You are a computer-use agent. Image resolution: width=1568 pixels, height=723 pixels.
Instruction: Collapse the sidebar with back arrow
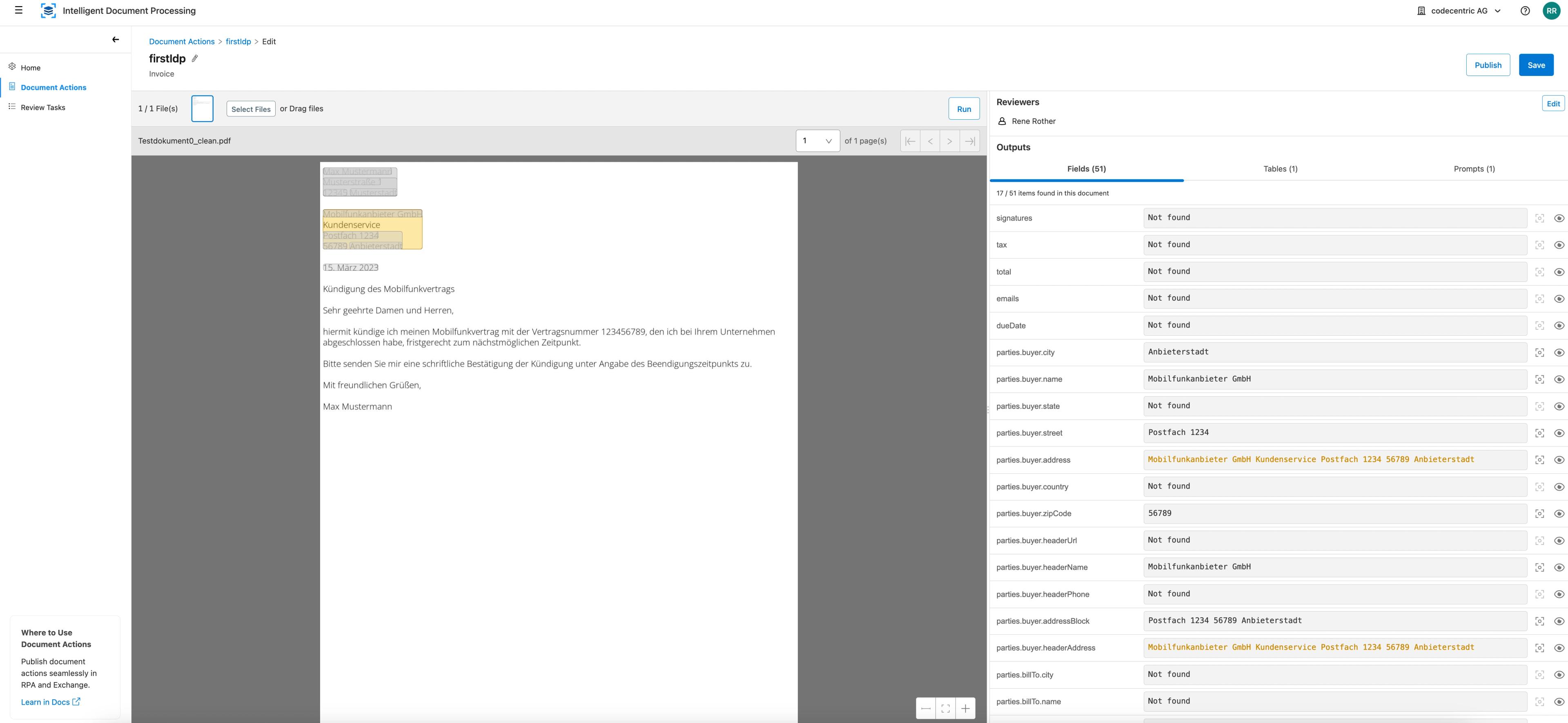click(116, 40)
